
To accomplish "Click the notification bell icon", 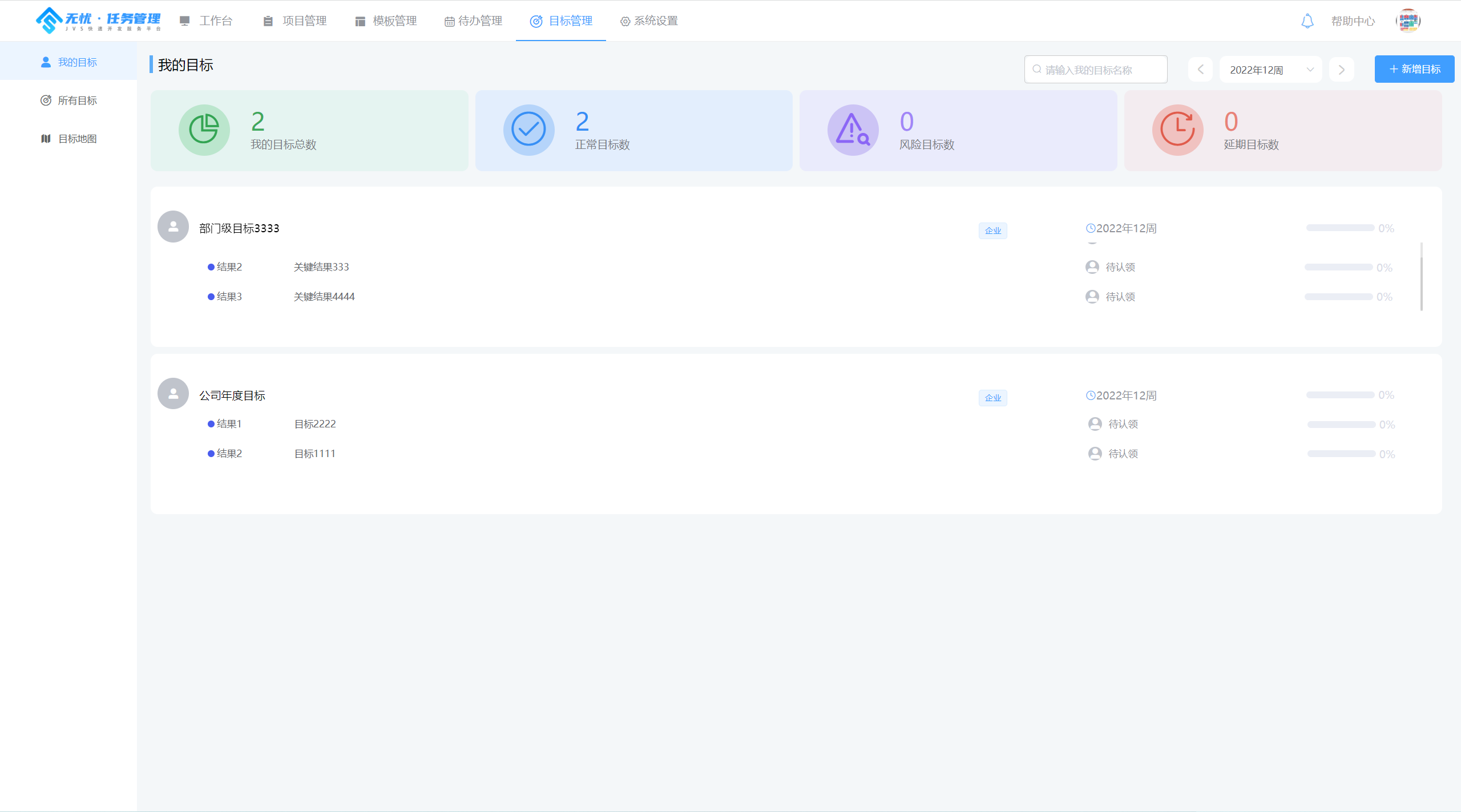I will point(1307,21).
